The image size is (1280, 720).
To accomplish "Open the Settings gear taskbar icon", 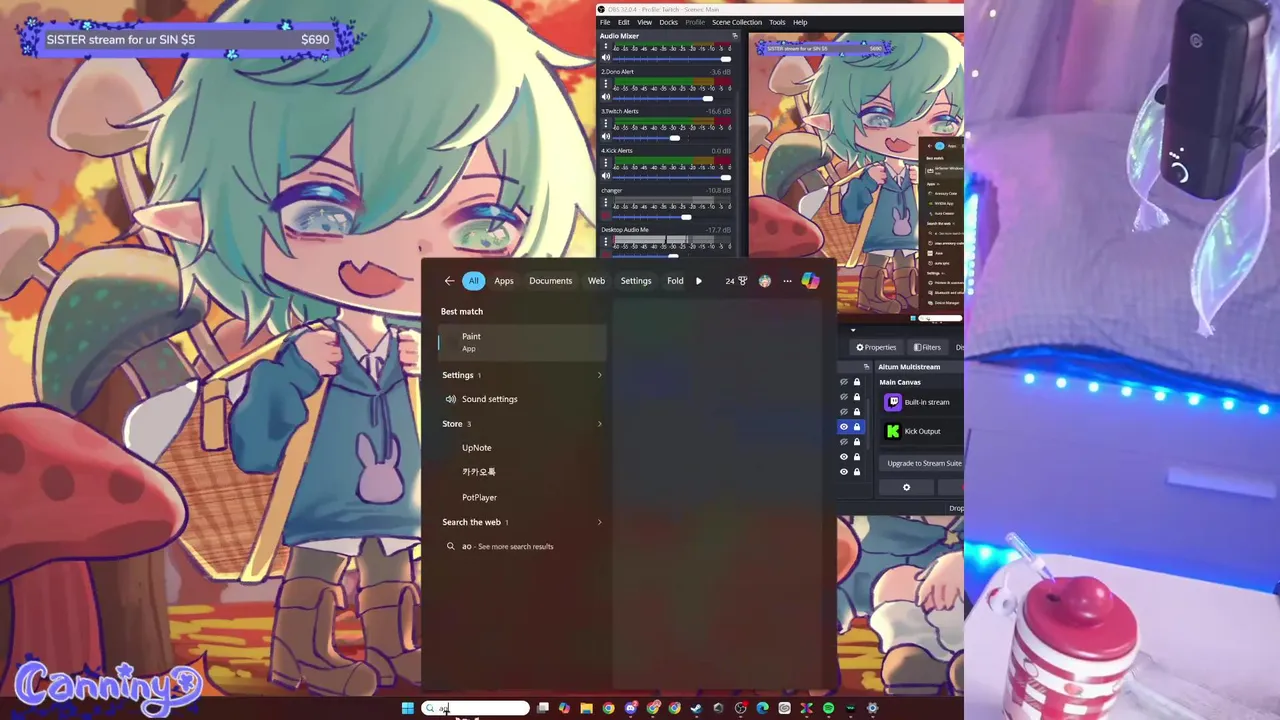I will click(x=872, y=708).
